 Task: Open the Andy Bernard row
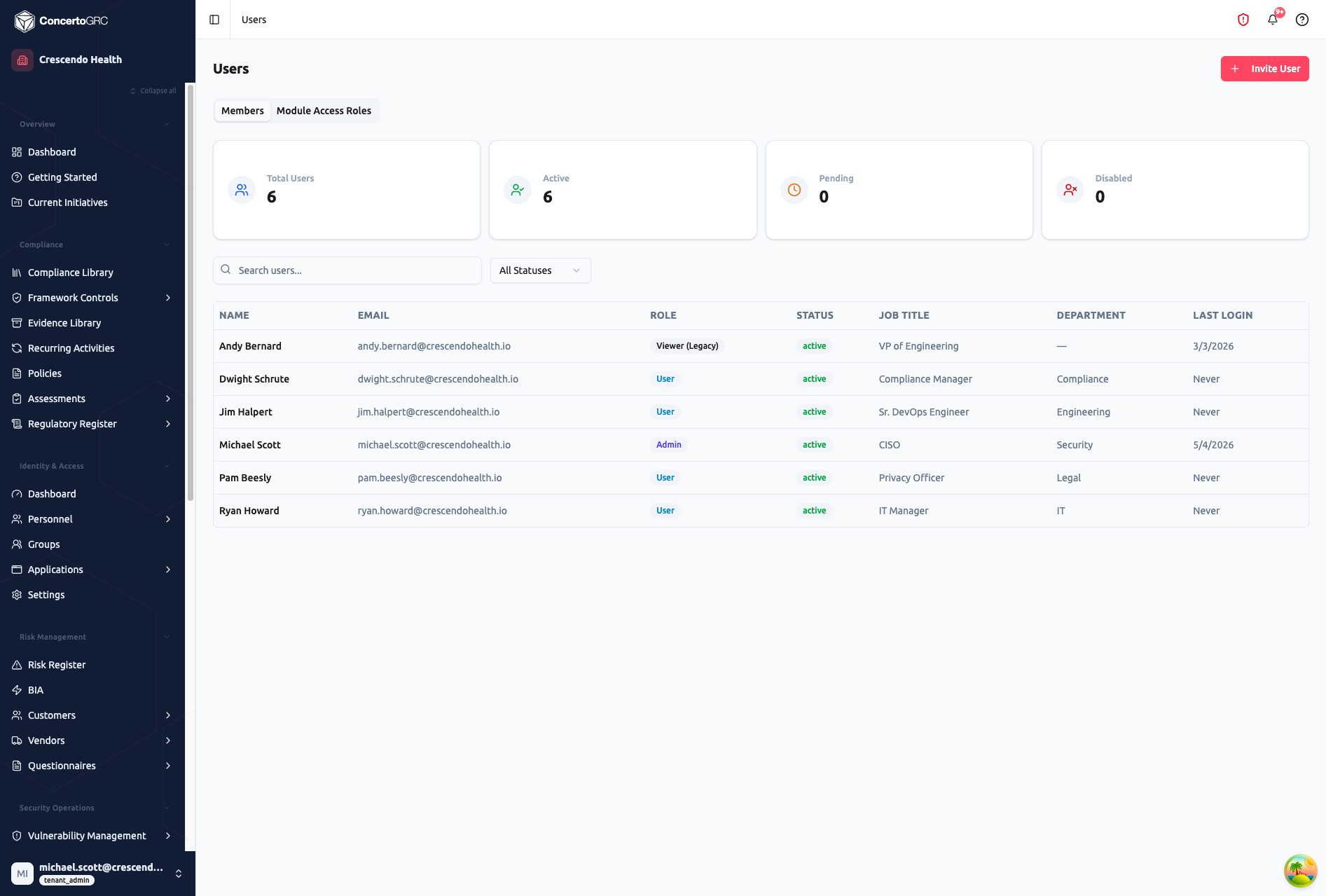point(761,346)
